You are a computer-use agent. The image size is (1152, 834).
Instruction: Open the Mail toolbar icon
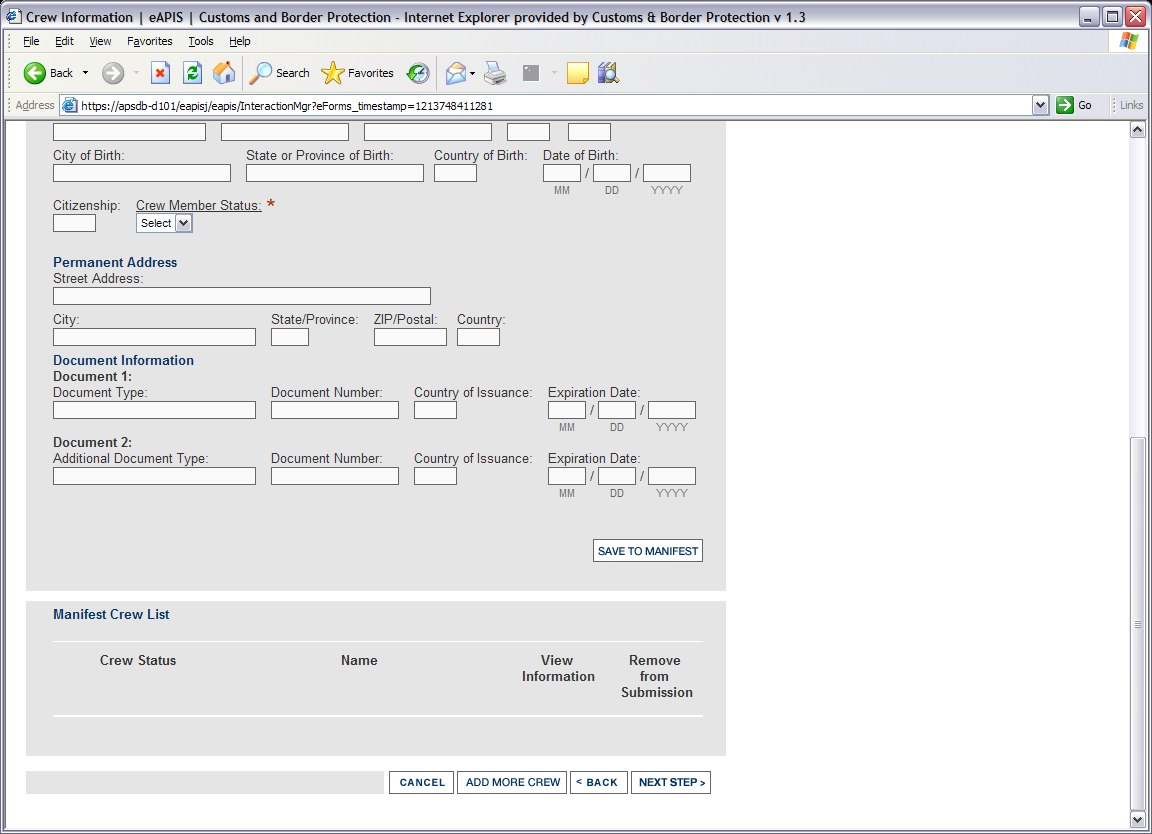tap(455, 73)
